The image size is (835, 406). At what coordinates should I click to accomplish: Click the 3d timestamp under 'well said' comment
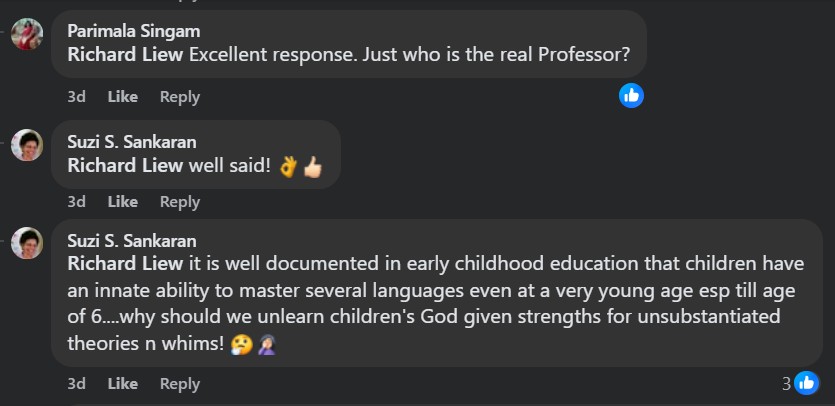[x=76, y=202]
